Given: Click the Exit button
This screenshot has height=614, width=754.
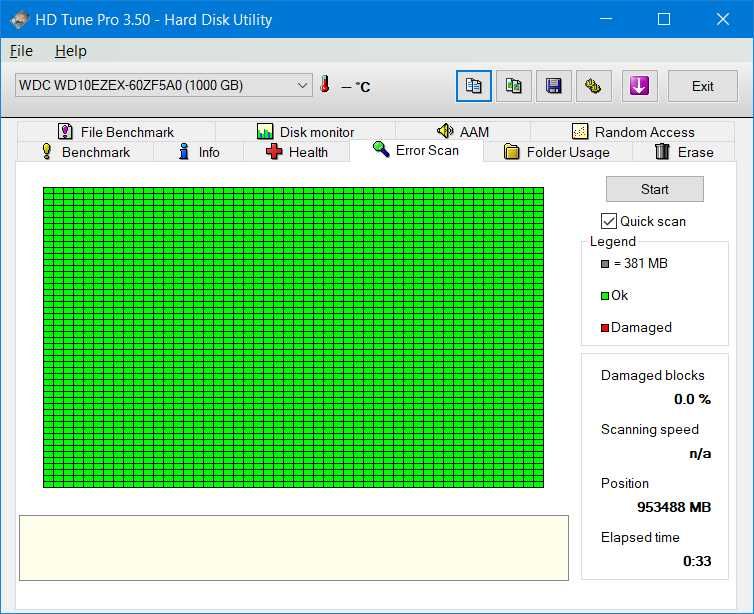Looking at the screenshot, I should (702, 86).
